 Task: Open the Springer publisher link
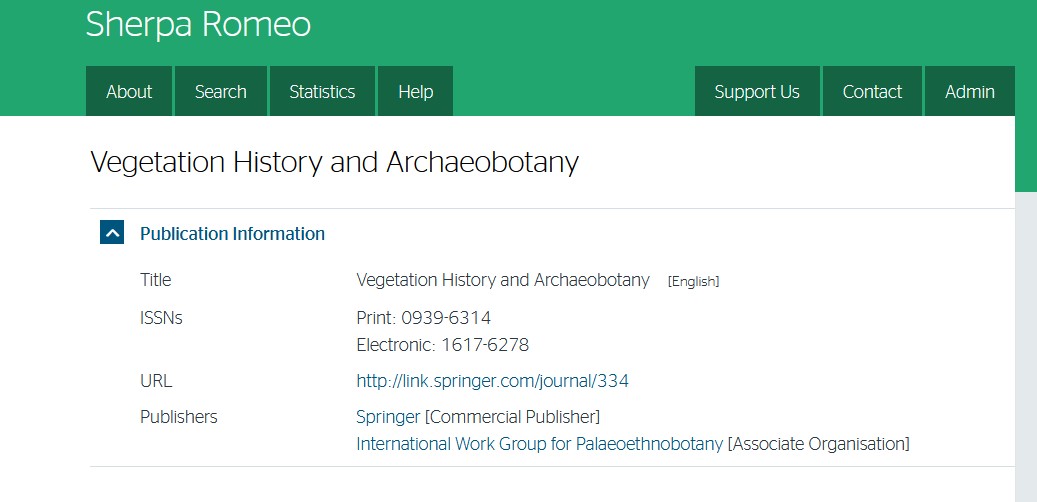(388, 417)
